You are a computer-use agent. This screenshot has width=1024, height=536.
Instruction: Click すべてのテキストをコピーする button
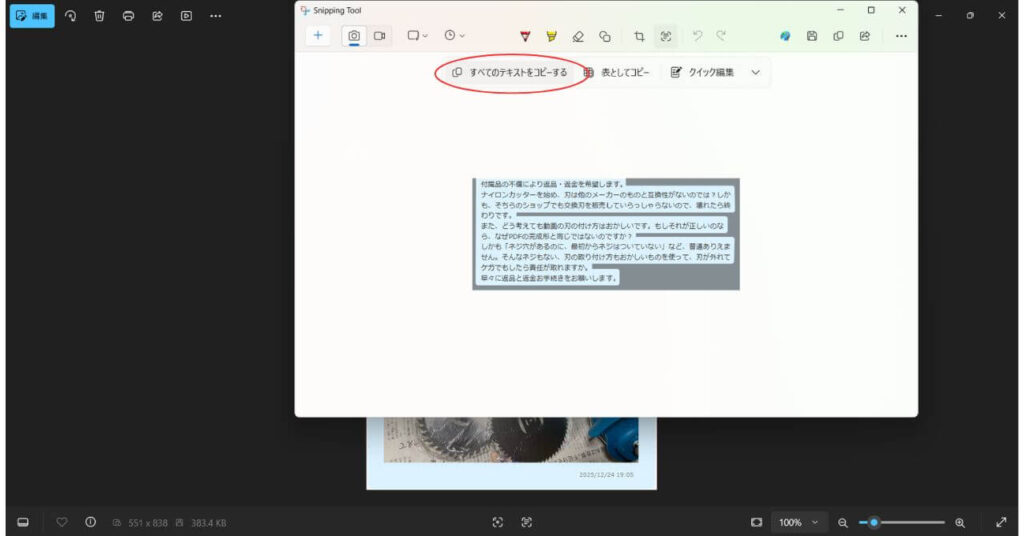[x=510, y=72]
